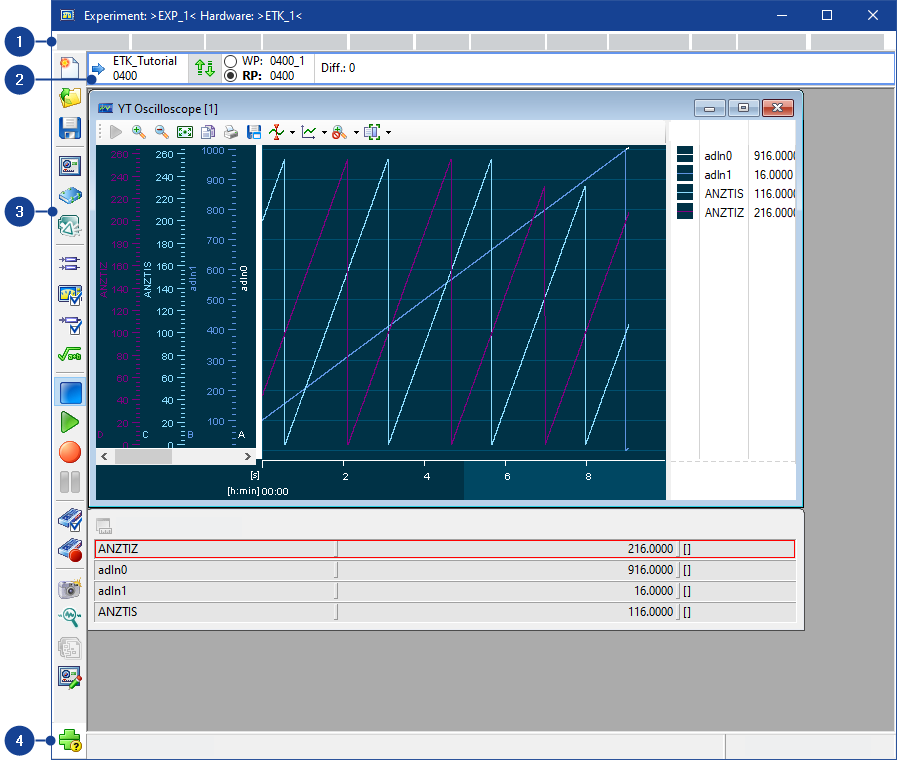897x760 pixels.
Task: Click the green Start Measurement play button
Action: [x=70, y=422]
